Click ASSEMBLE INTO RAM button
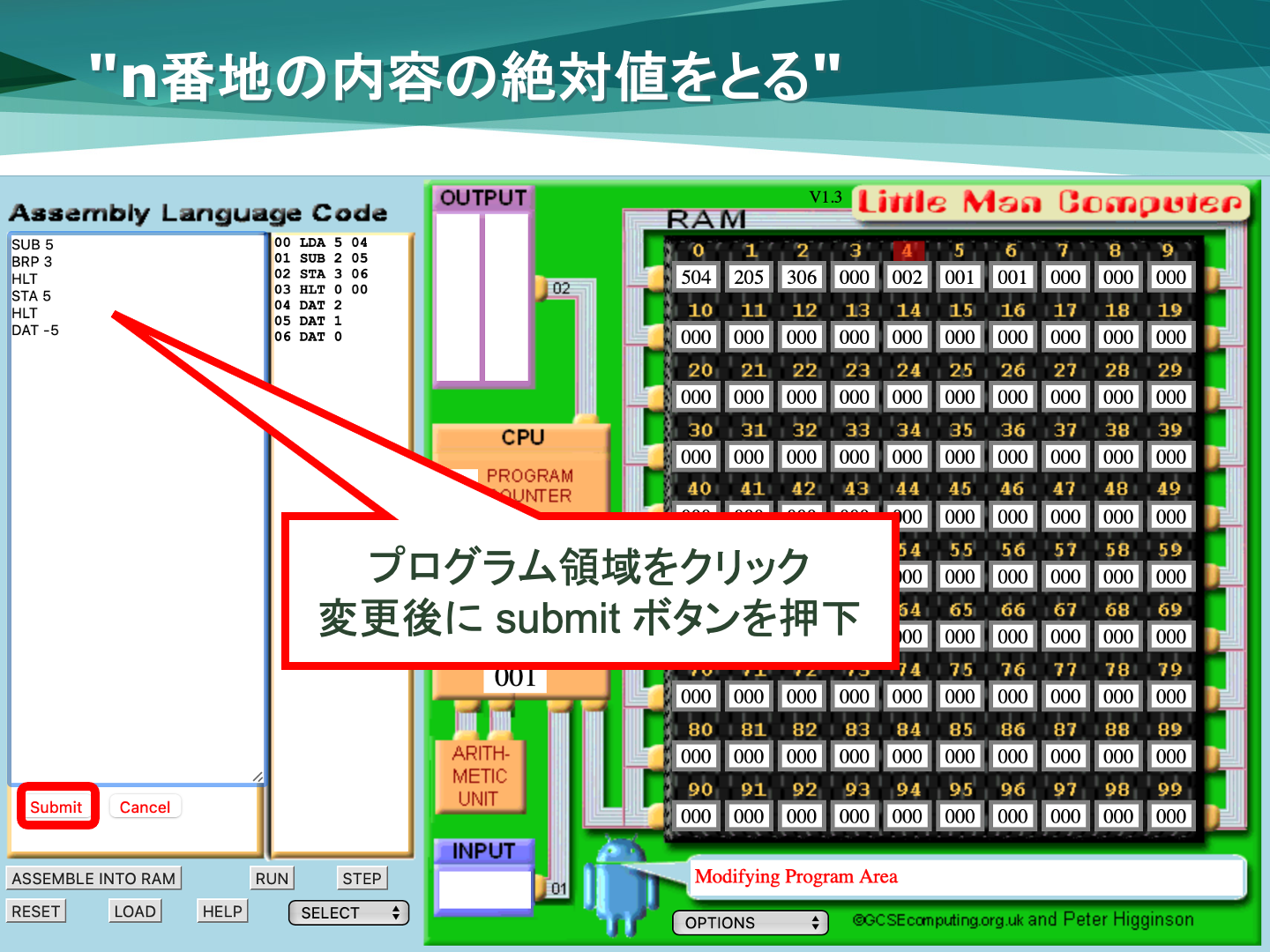 pos(93,878)
